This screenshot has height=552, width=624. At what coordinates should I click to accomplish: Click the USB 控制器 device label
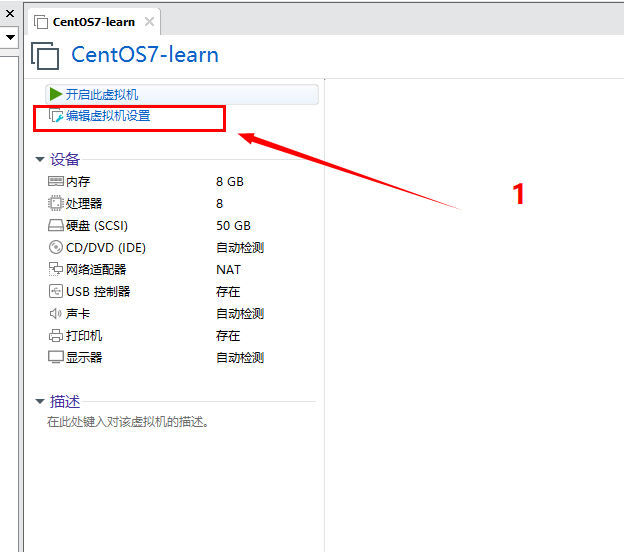(x=98, y=292)
